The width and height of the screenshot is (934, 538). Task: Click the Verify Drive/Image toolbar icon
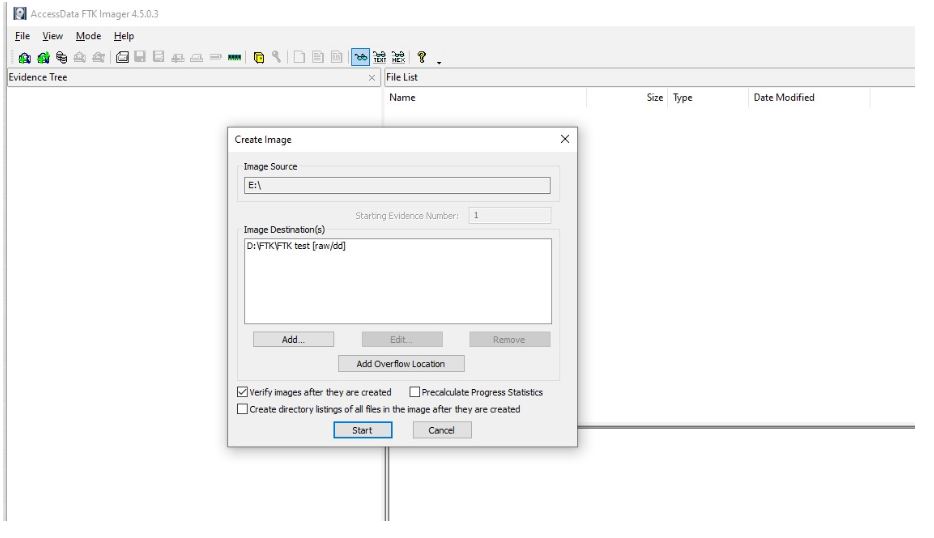click(216, 57)
